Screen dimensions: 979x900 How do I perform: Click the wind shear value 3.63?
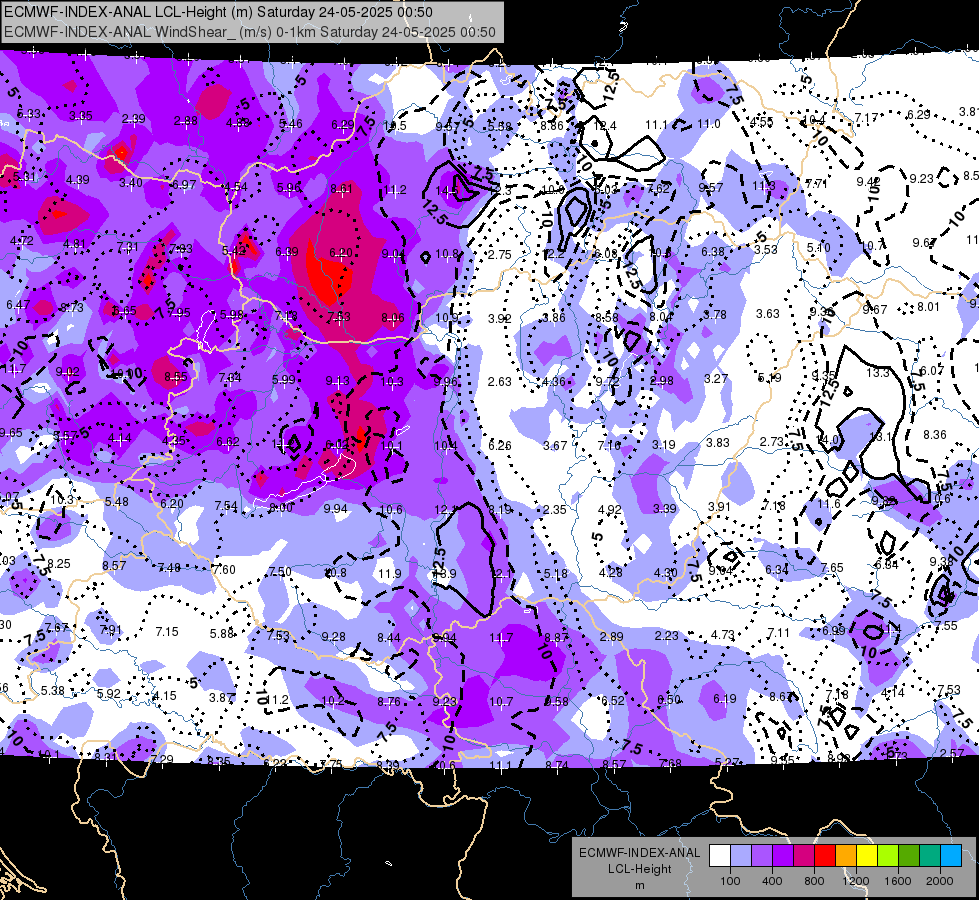click(768, 313)
